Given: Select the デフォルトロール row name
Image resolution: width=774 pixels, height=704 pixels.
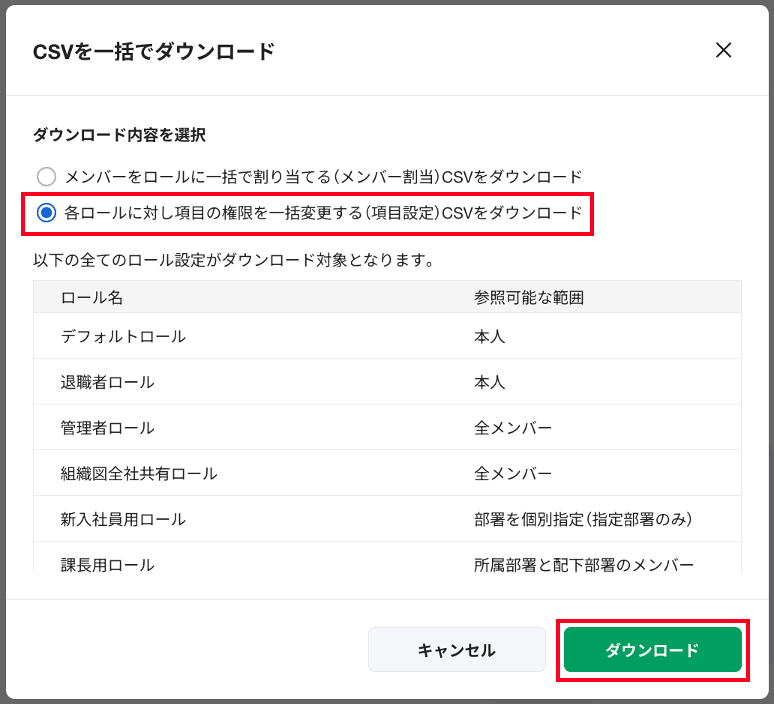Looking at the screenshot, I should (123, 337).
